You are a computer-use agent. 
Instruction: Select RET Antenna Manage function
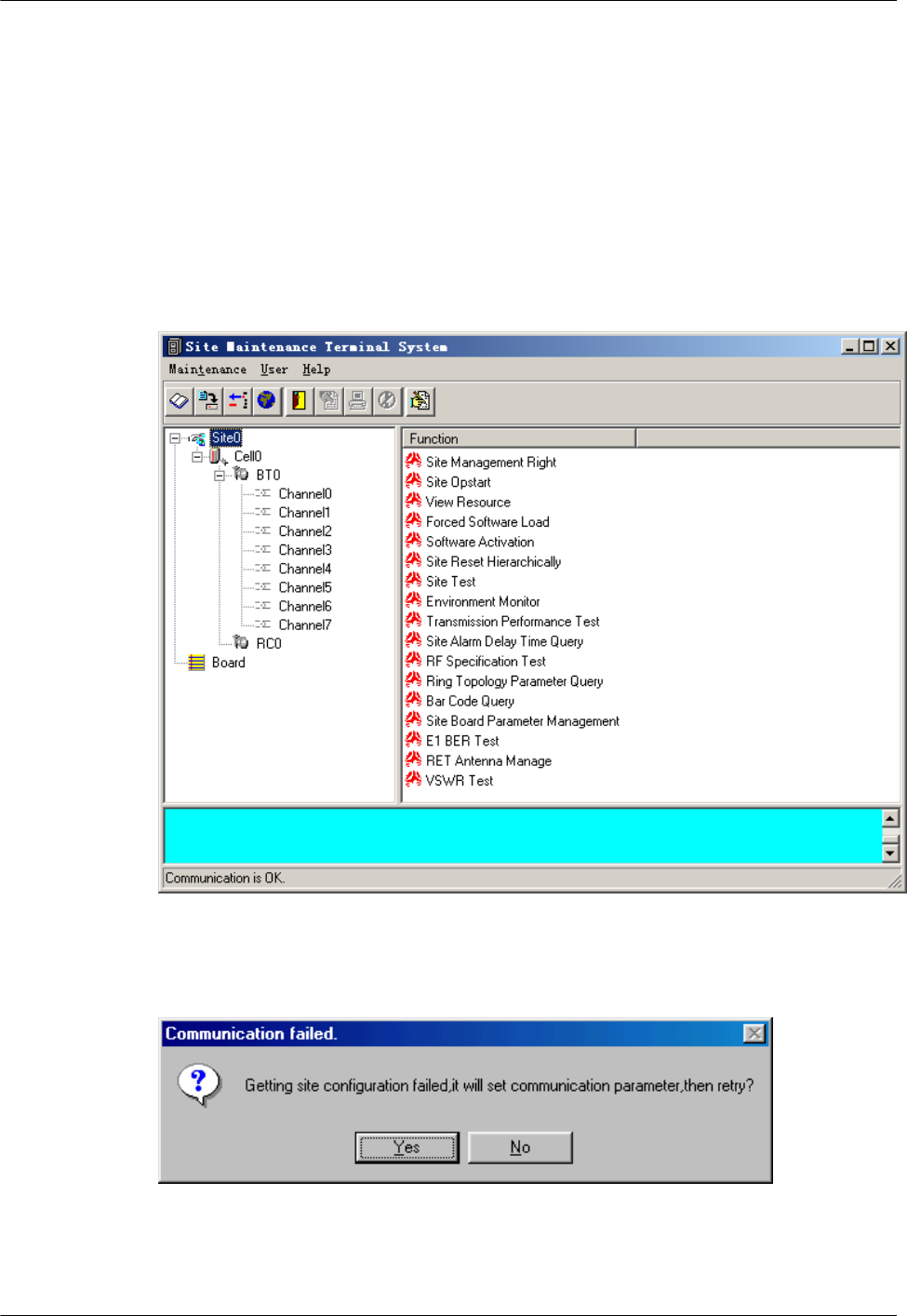pyautogui.click(x=488, y=760)
